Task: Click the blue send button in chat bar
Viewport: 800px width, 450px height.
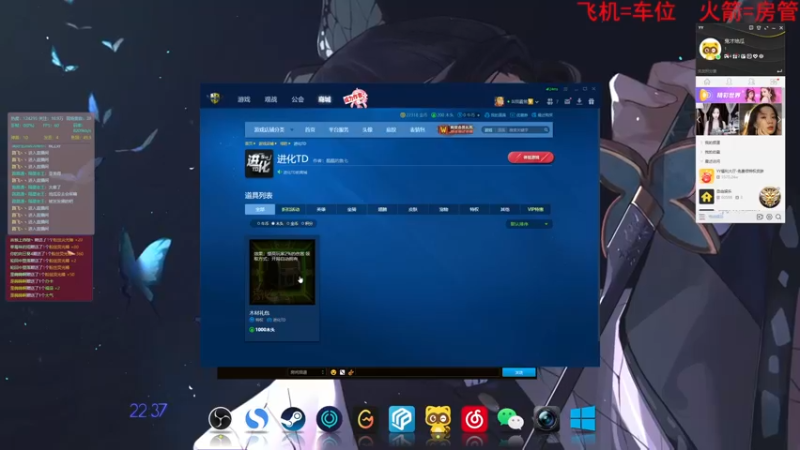Action: tap(519, 372)
